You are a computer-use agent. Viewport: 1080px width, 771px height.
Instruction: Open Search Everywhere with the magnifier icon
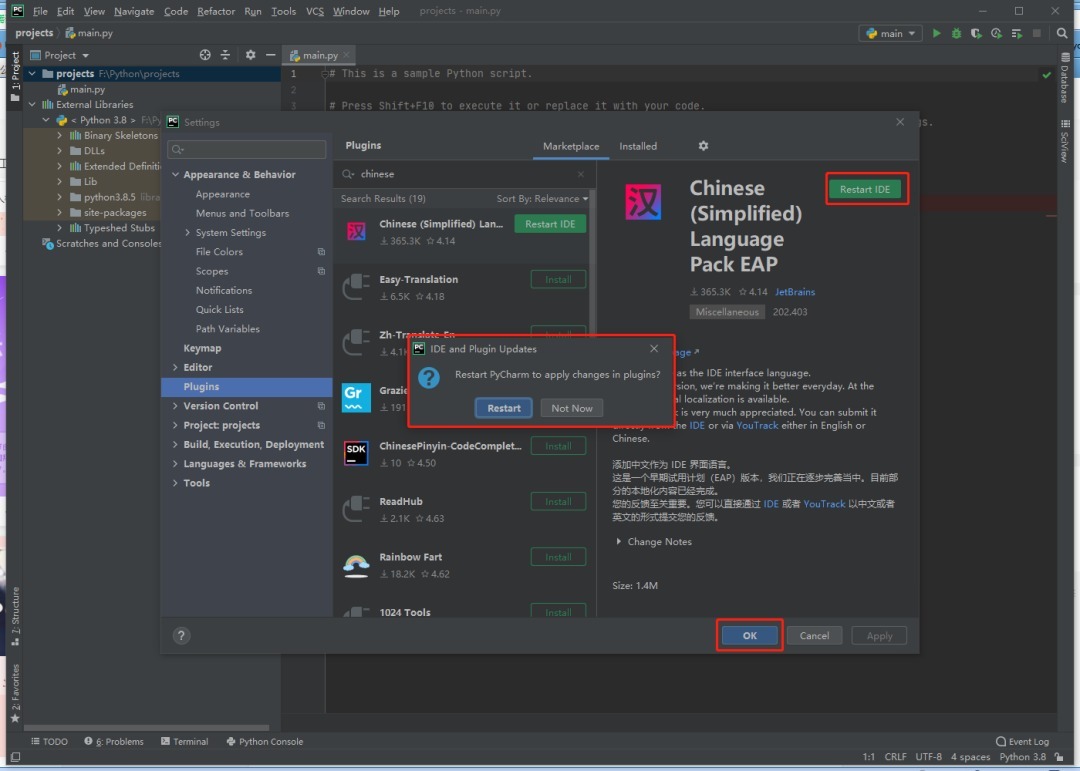(1062, 33)
